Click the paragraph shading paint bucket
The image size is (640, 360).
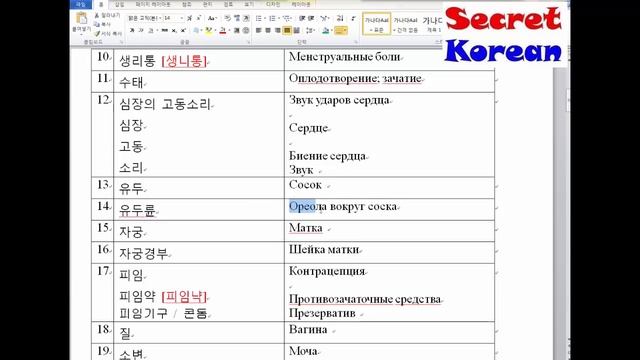click(325, 31)
